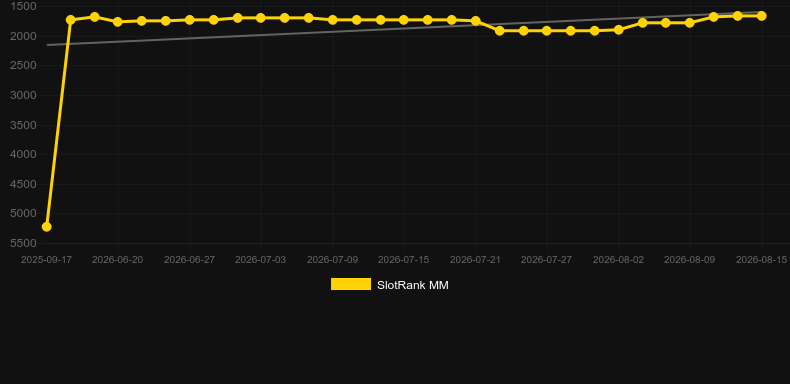790x384 pixels.
Task: Select the final data point on 2026-08-15
Action: [761, 16]
